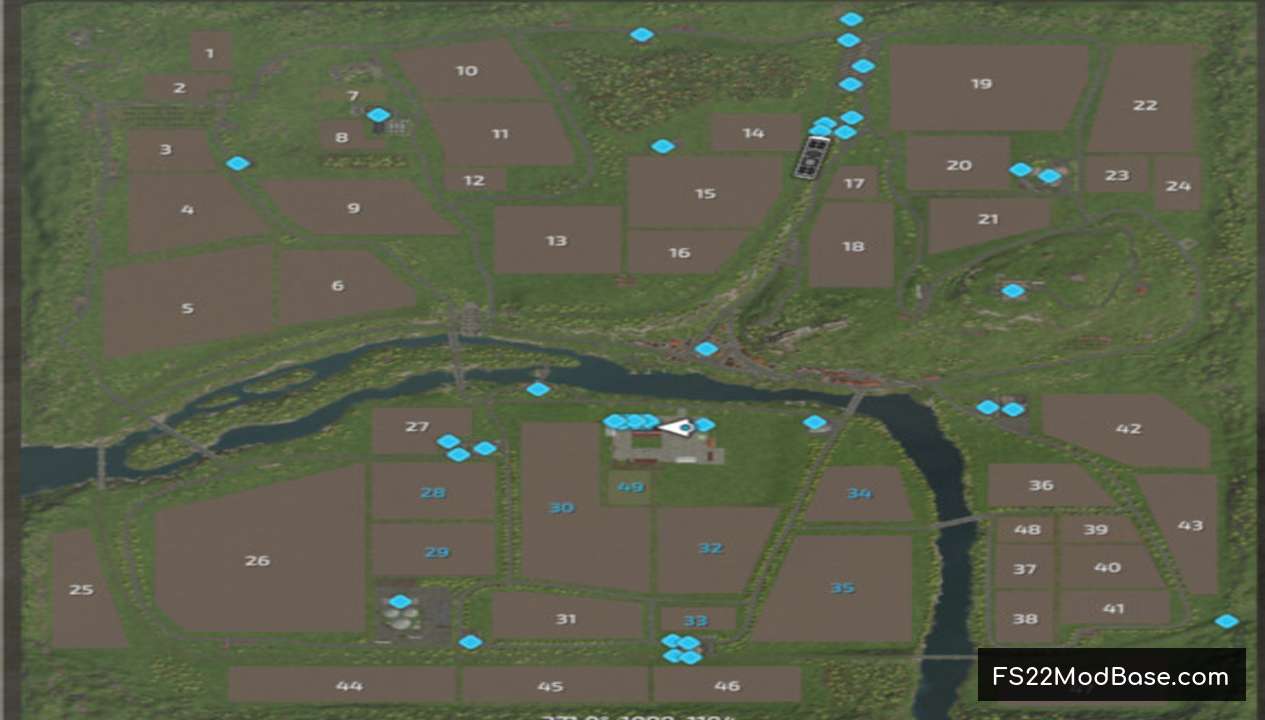Click owned field 33 label

coord(695,621)
